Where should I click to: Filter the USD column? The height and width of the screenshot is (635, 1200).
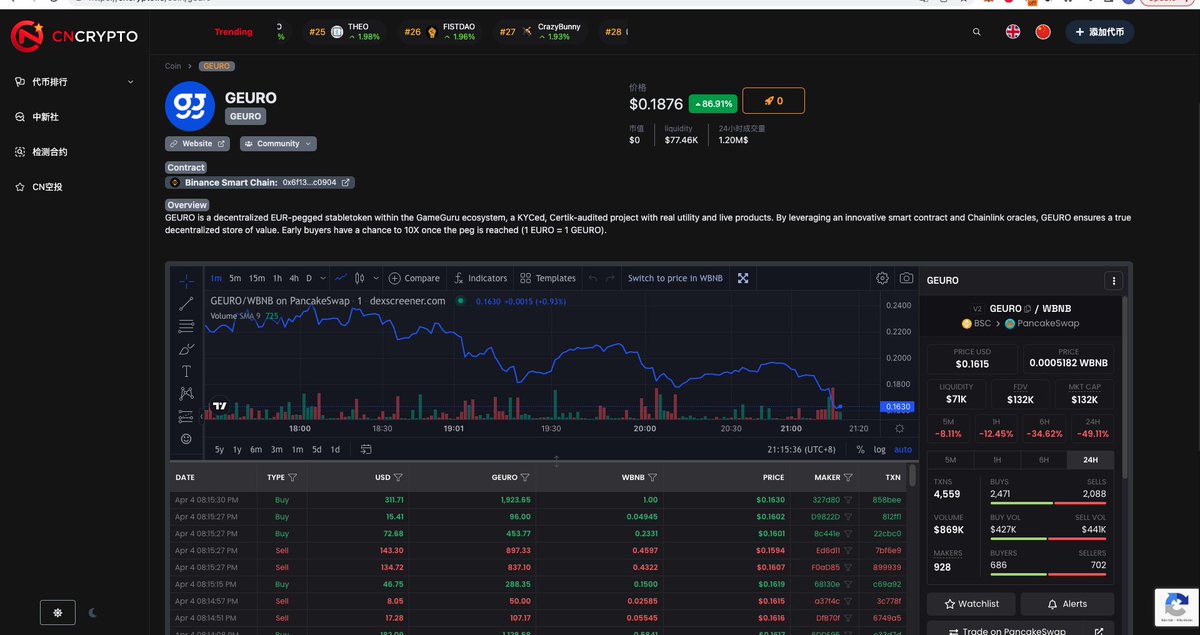click(398, 478)
